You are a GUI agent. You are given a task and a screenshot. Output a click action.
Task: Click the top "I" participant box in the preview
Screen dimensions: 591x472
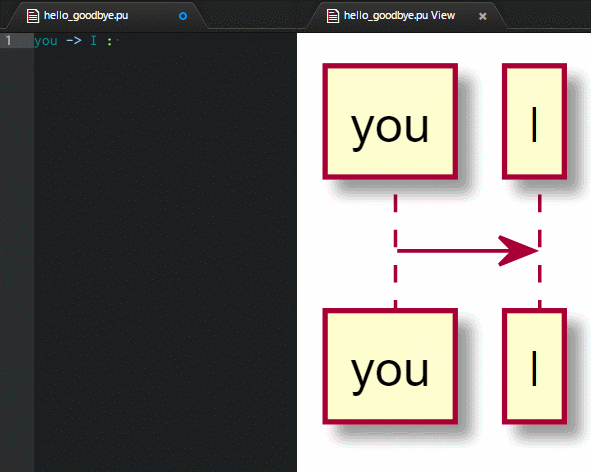point(534,121)
